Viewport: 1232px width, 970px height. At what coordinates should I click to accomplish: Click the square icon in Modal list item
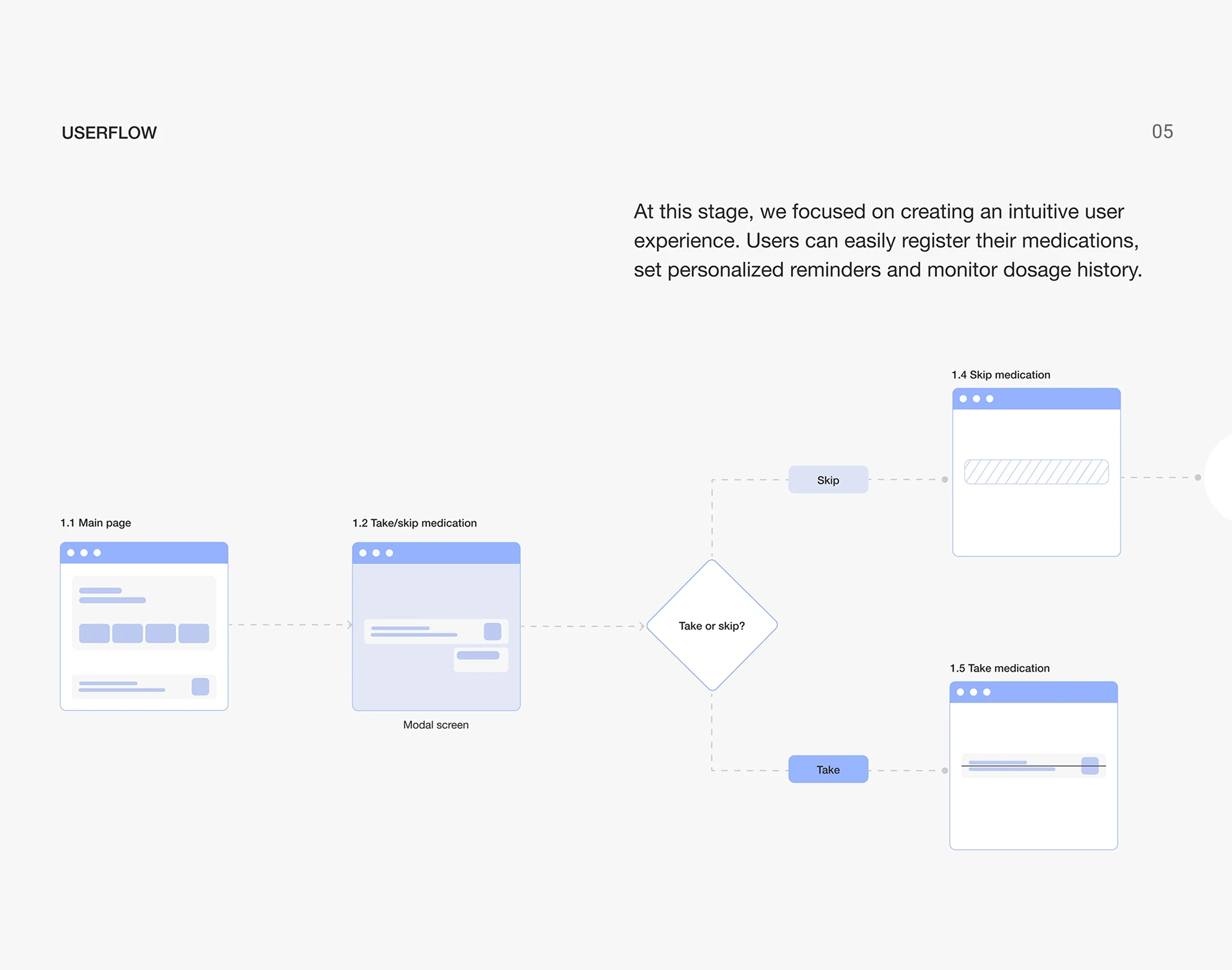[x=492, y=631]
